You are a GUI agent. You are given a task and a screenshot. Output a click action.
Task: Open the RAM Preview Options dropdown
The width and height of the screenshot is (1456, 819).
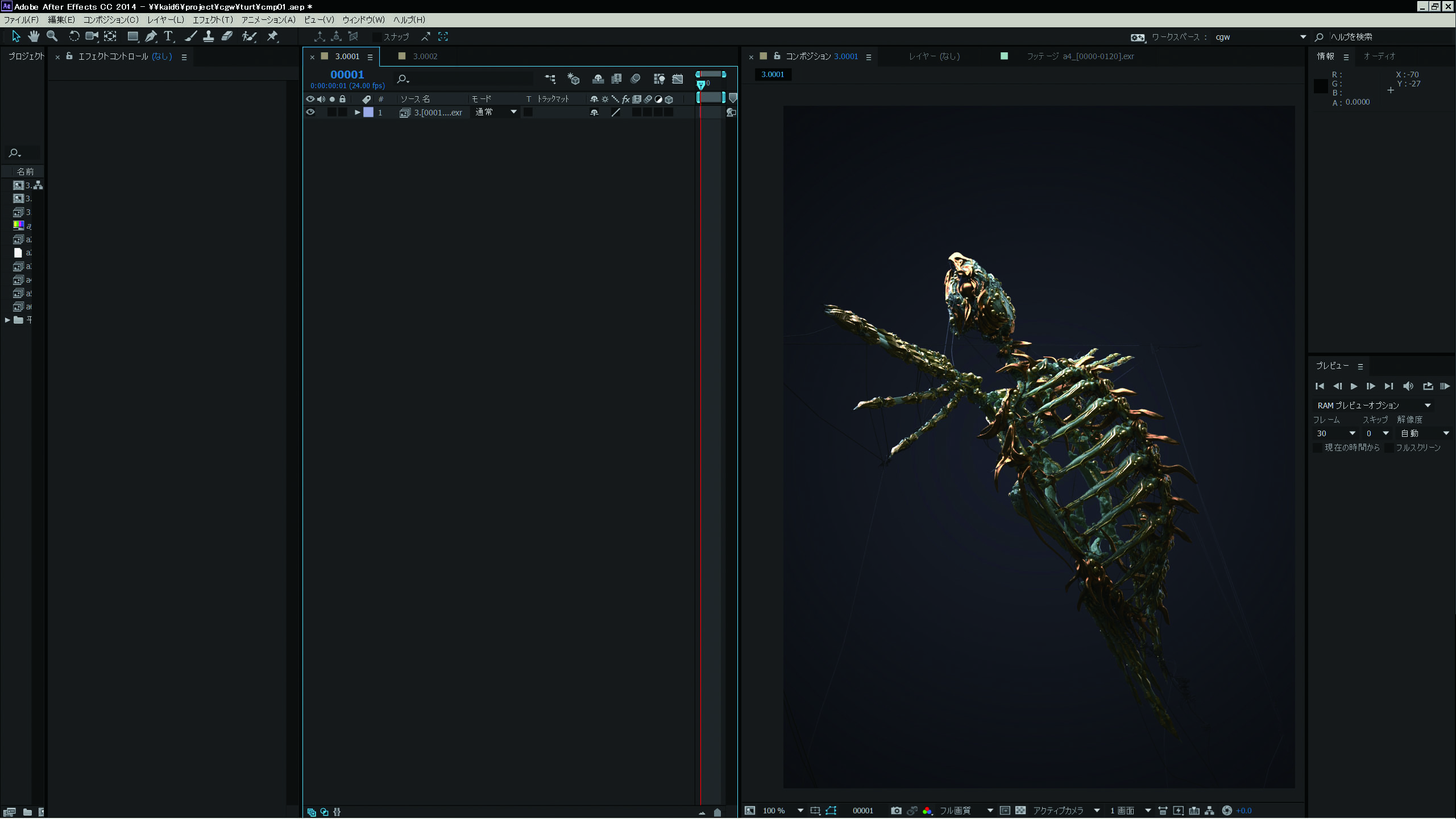(x=1372, y=406)
